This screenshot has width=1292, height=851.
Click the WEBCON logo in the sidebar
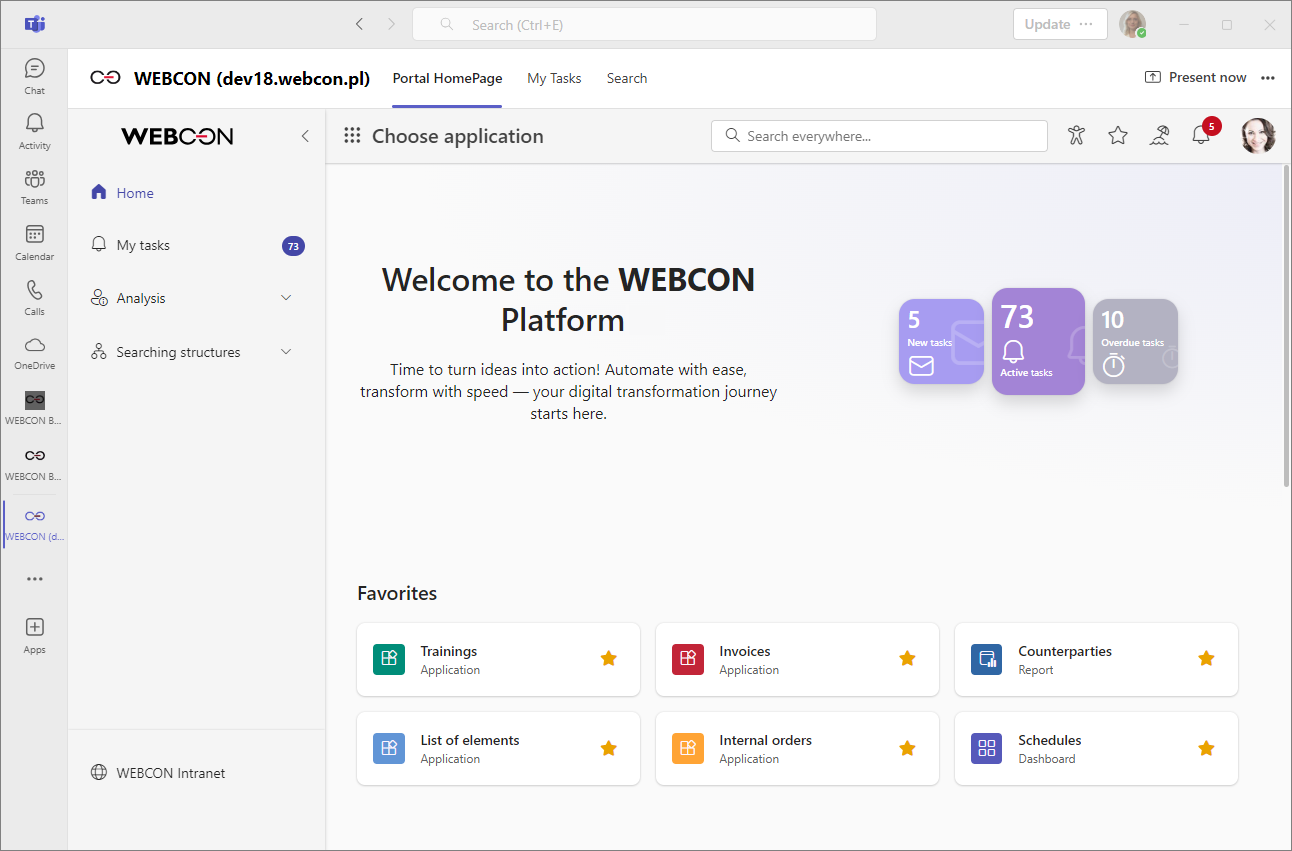(x=177, y=136)
